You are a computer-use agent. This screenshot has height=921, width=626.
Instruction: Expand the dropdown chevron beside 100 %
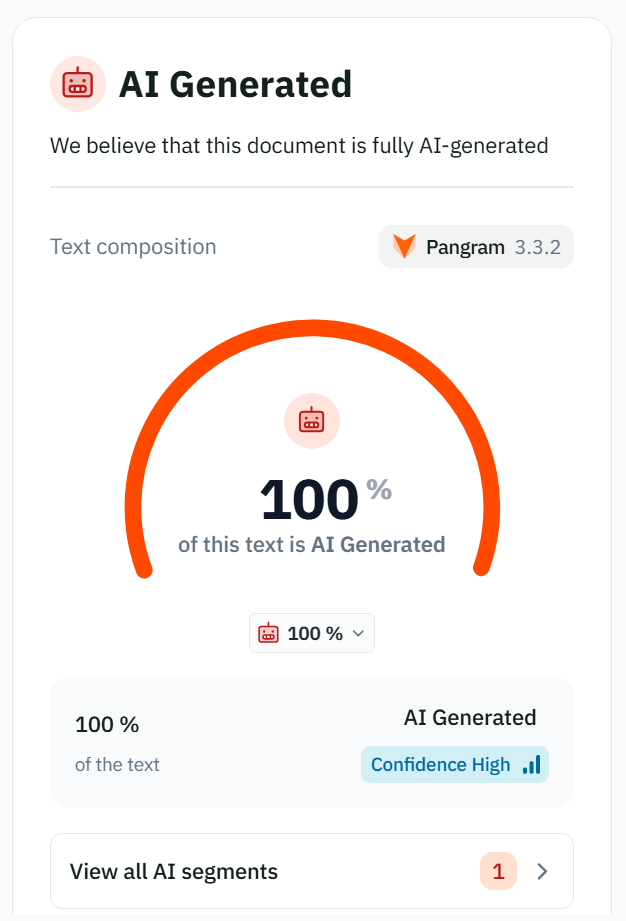click(x=358, y=633)
